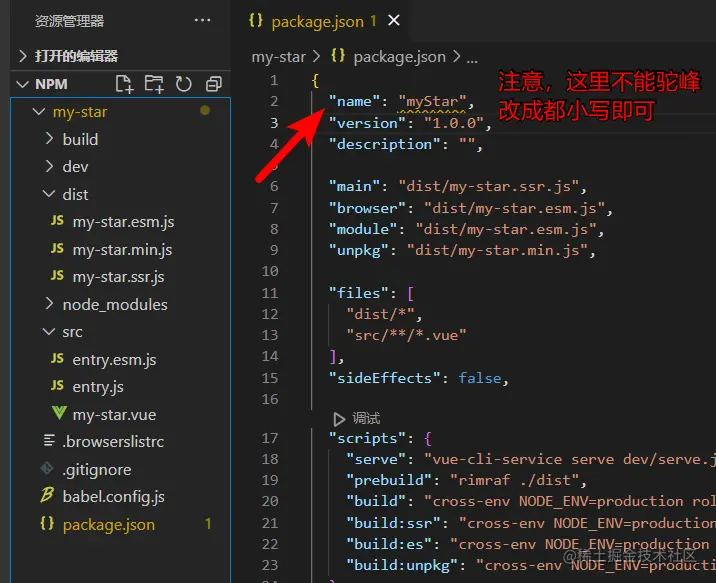Close the package.json editor tab
Viewport: 716px width, 583px height.
394,20
